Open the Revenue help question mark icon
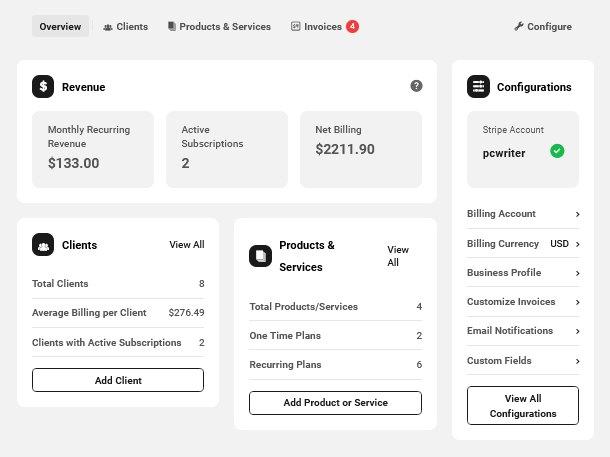 (x=416, y=86)
